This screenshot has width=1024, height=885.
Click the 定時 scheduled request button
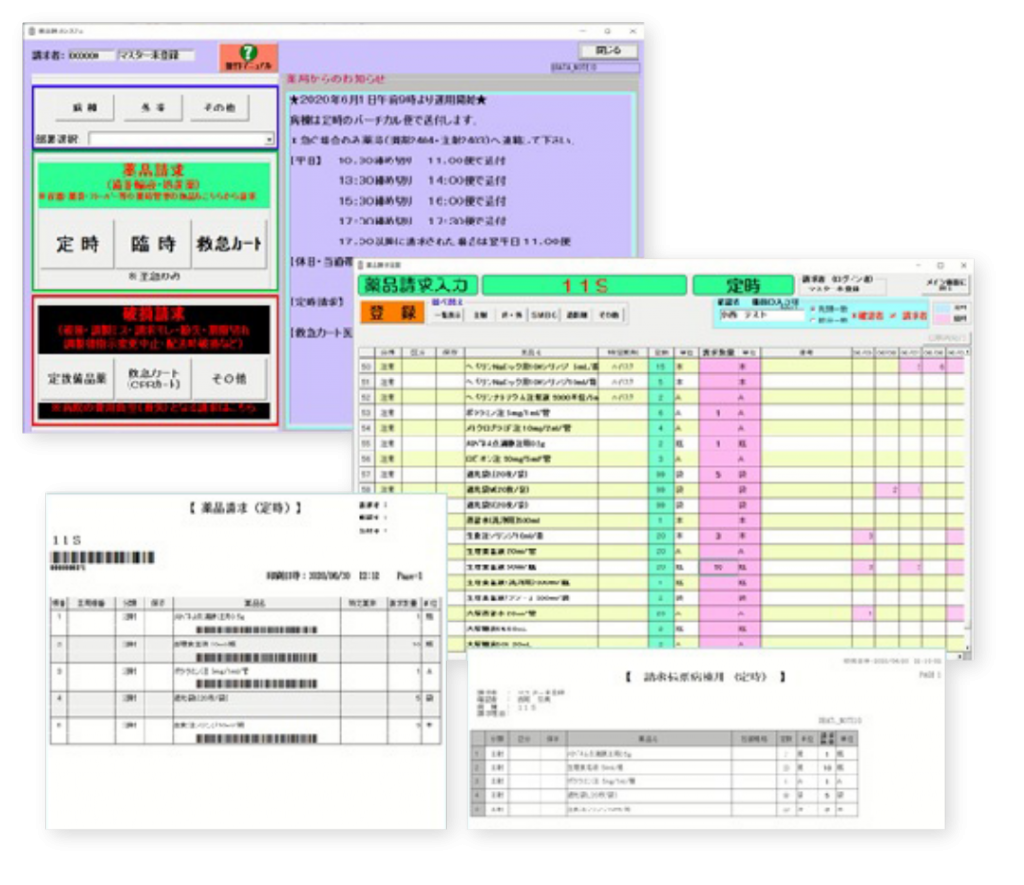(77, 245)
